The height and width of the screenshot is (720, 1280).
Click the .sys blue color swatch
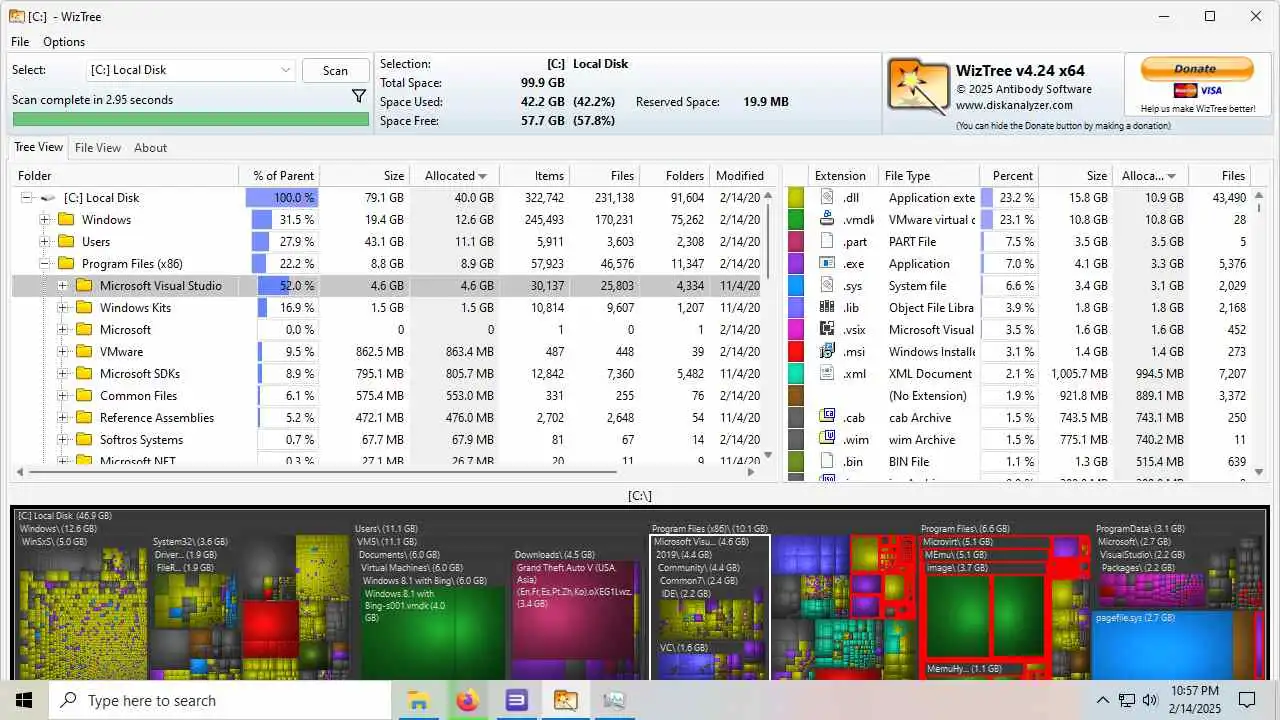point(796,286)
